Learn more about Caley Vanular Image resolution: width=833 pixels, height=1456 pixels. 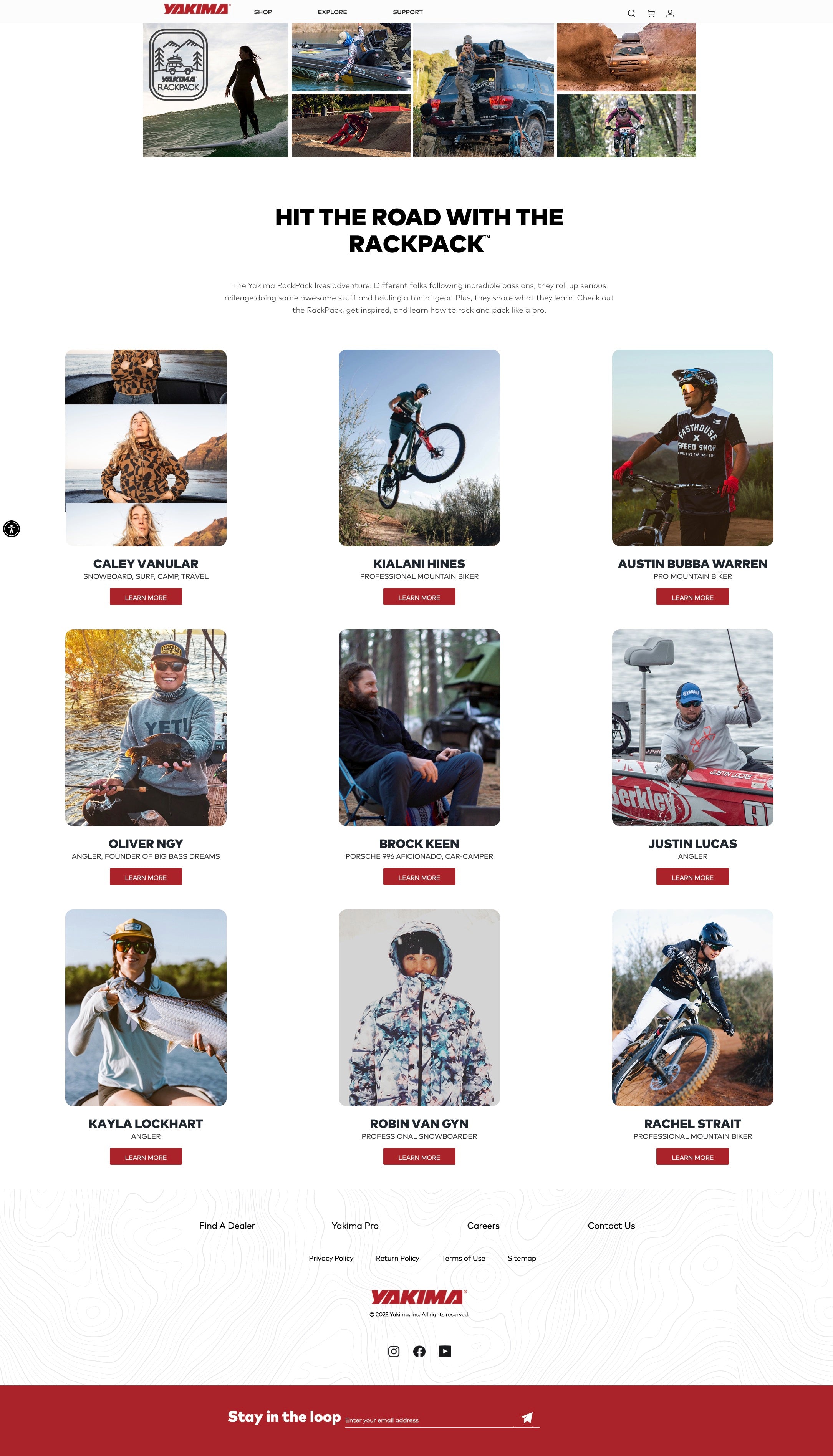click(x=146, y=597)
